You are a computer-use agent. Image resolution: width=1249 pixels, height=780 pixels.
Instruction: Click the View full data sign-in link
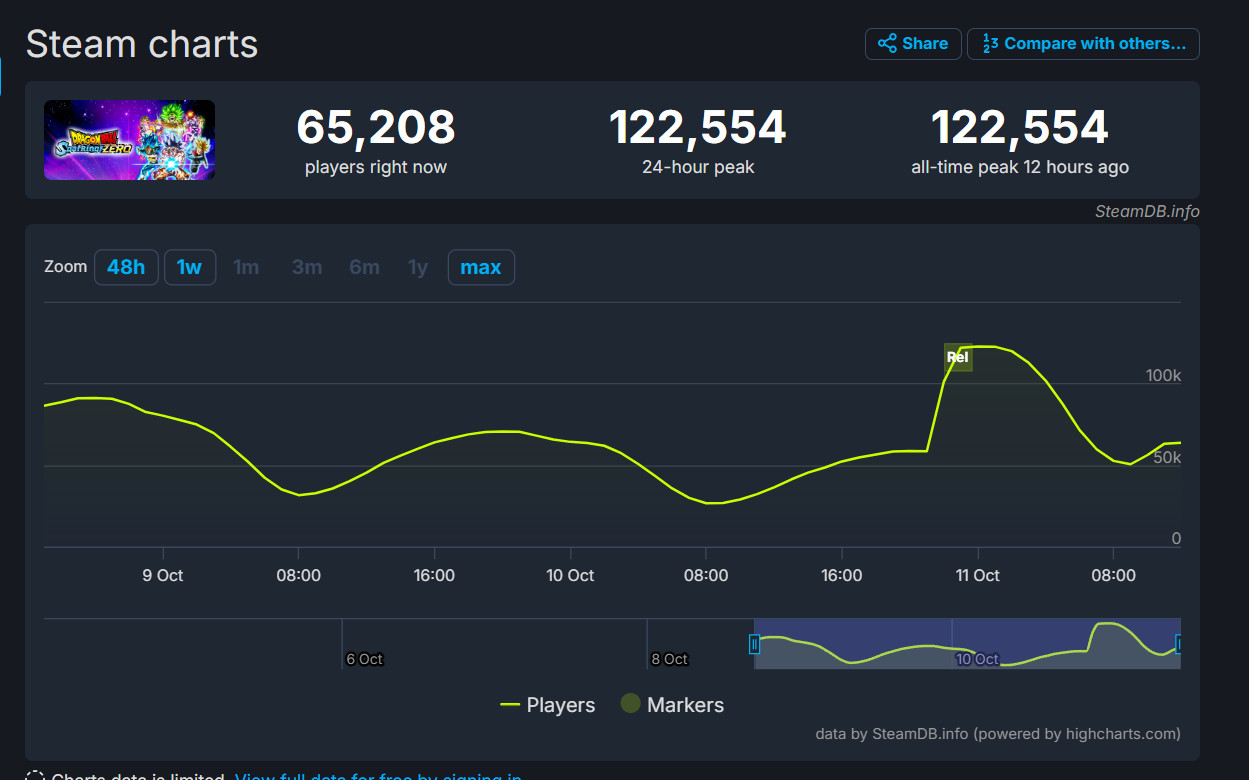point(378,777)
